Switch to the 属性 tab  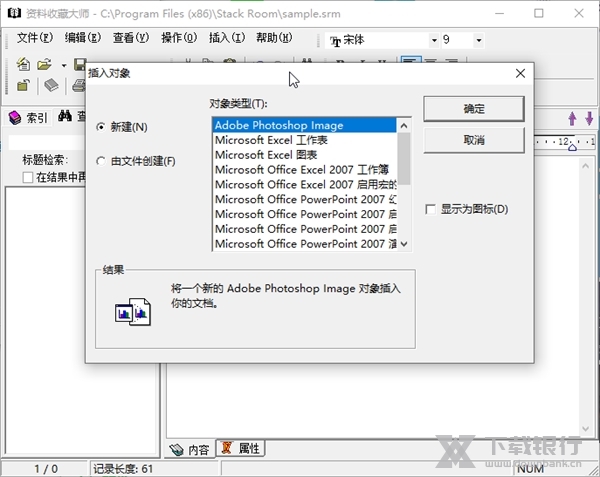click(241, 448)
